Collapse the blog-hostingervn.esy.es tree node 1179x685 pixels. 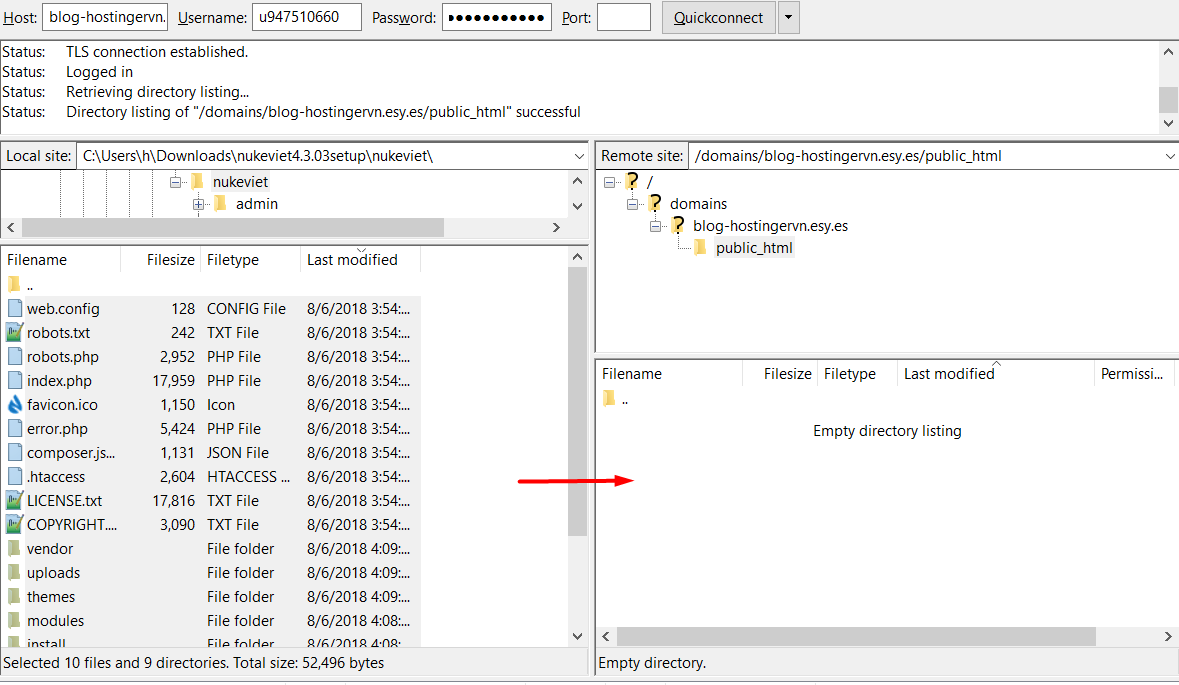(655, 226)
